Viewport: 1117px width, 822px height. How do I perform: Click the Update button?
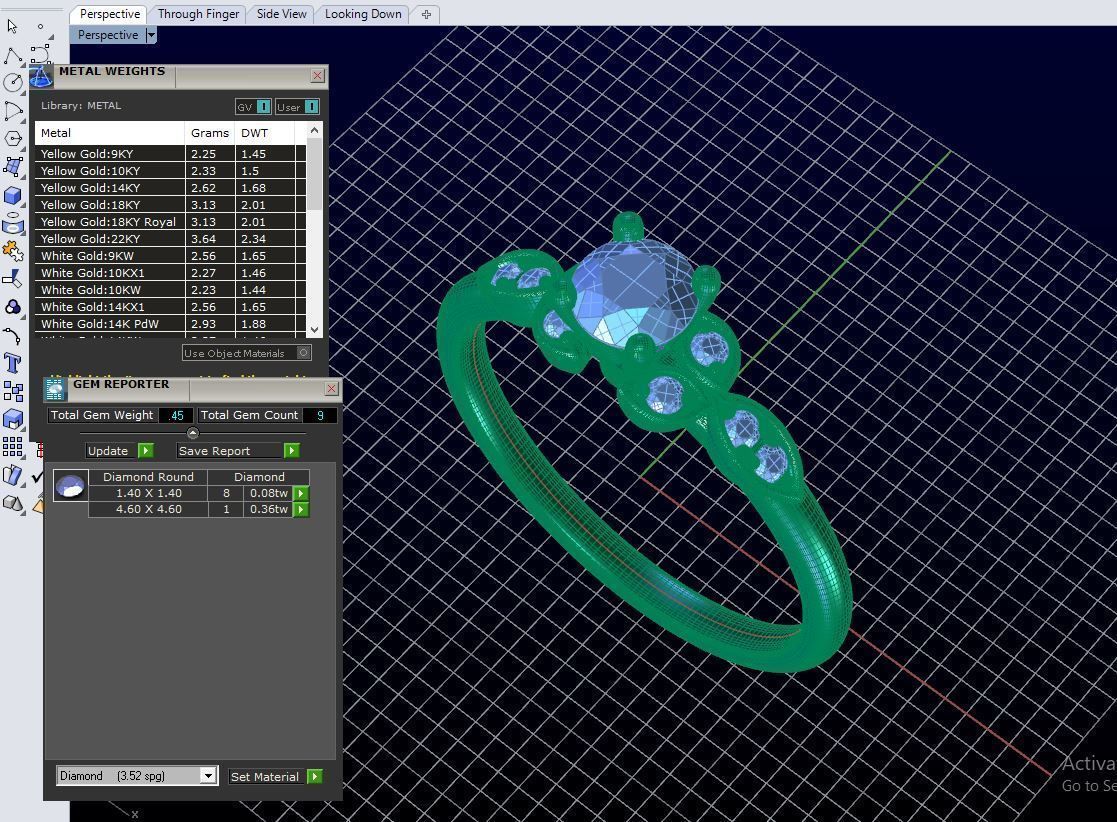click(120, 451)
